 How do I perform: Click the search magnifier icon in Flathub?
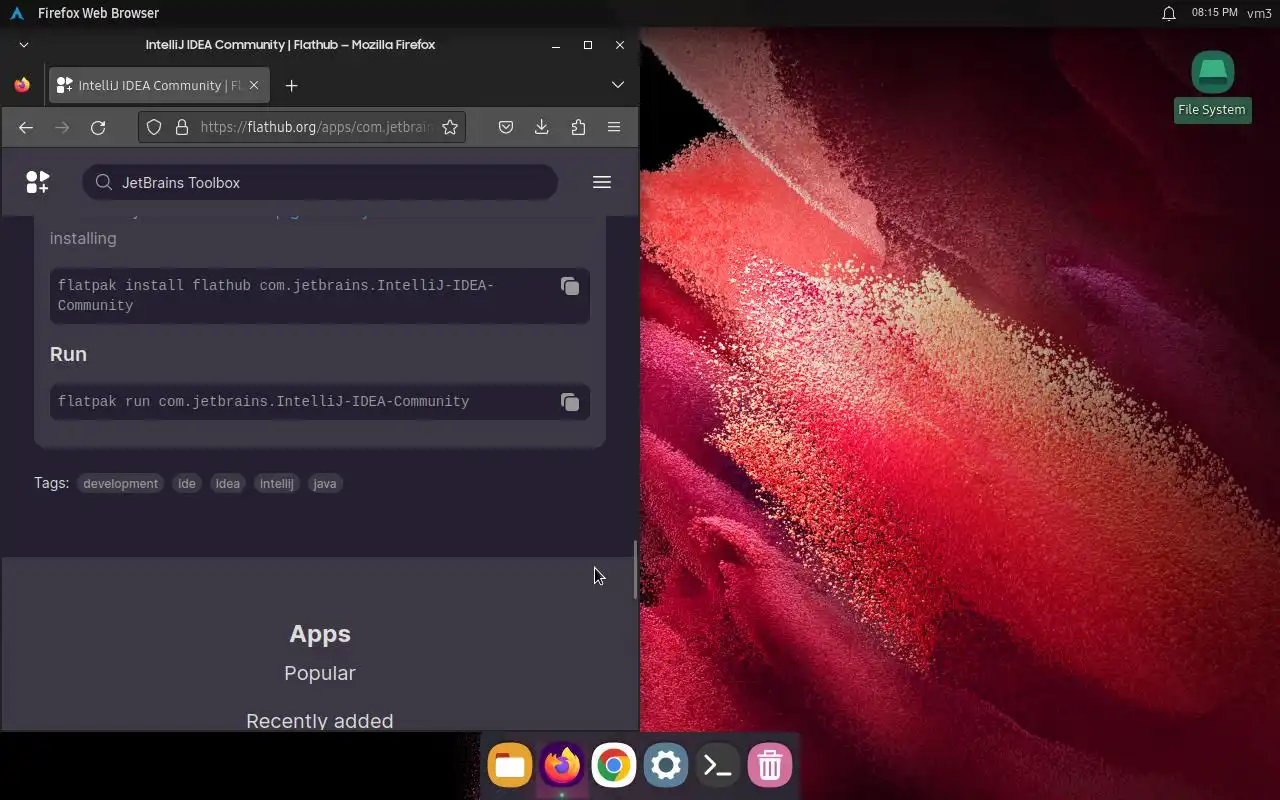click(104, 182)
